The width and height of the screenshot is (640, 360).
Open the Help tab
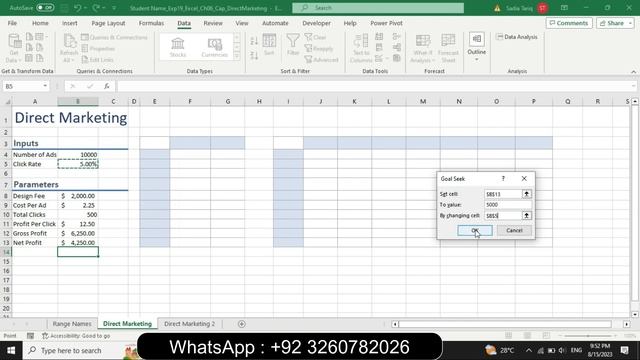[x=350, y=23]
